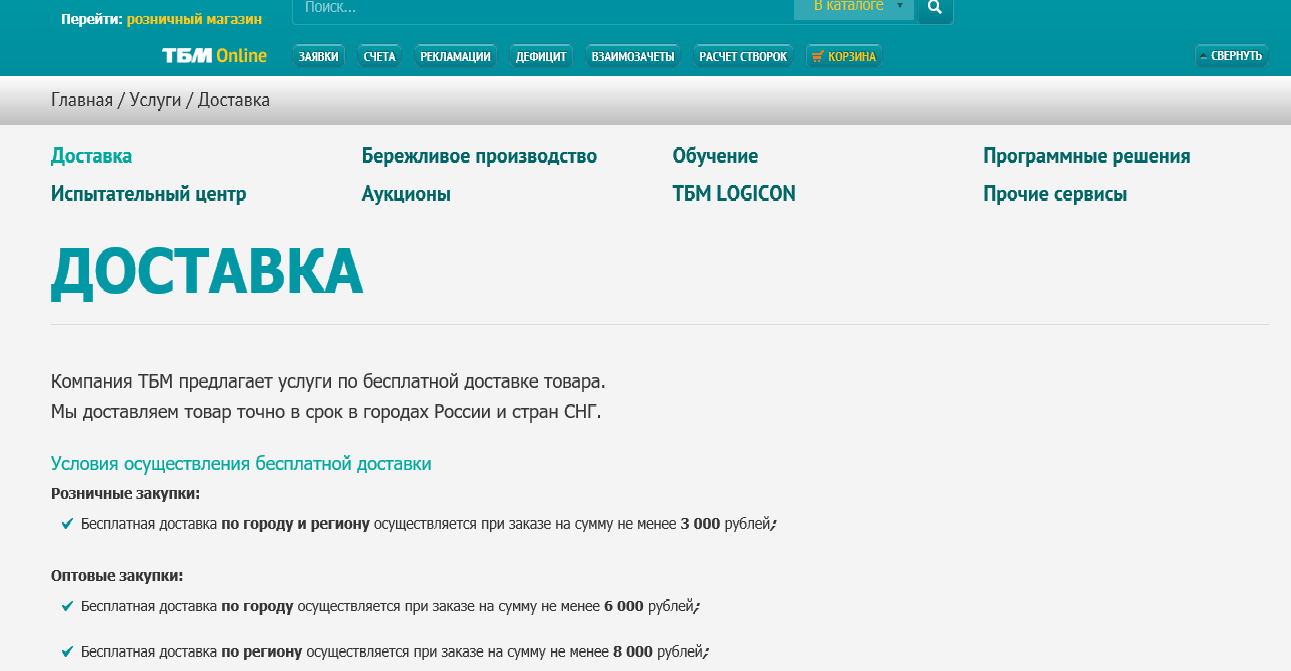This screenshot has width=1291, height=671.
Task: Go to «Услуги» in breadcrumbs
Action: pyautogui.click(x=155, y=100)
